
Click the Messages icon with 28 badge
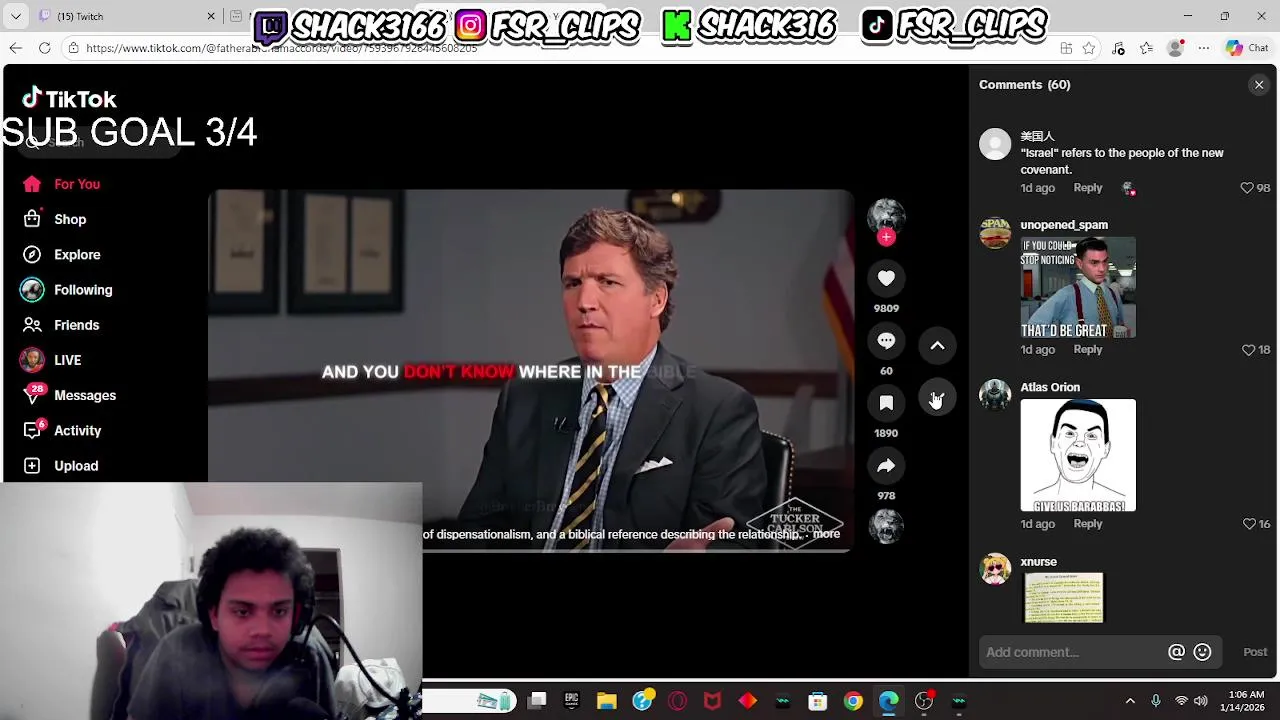click(x=32, y=395)
